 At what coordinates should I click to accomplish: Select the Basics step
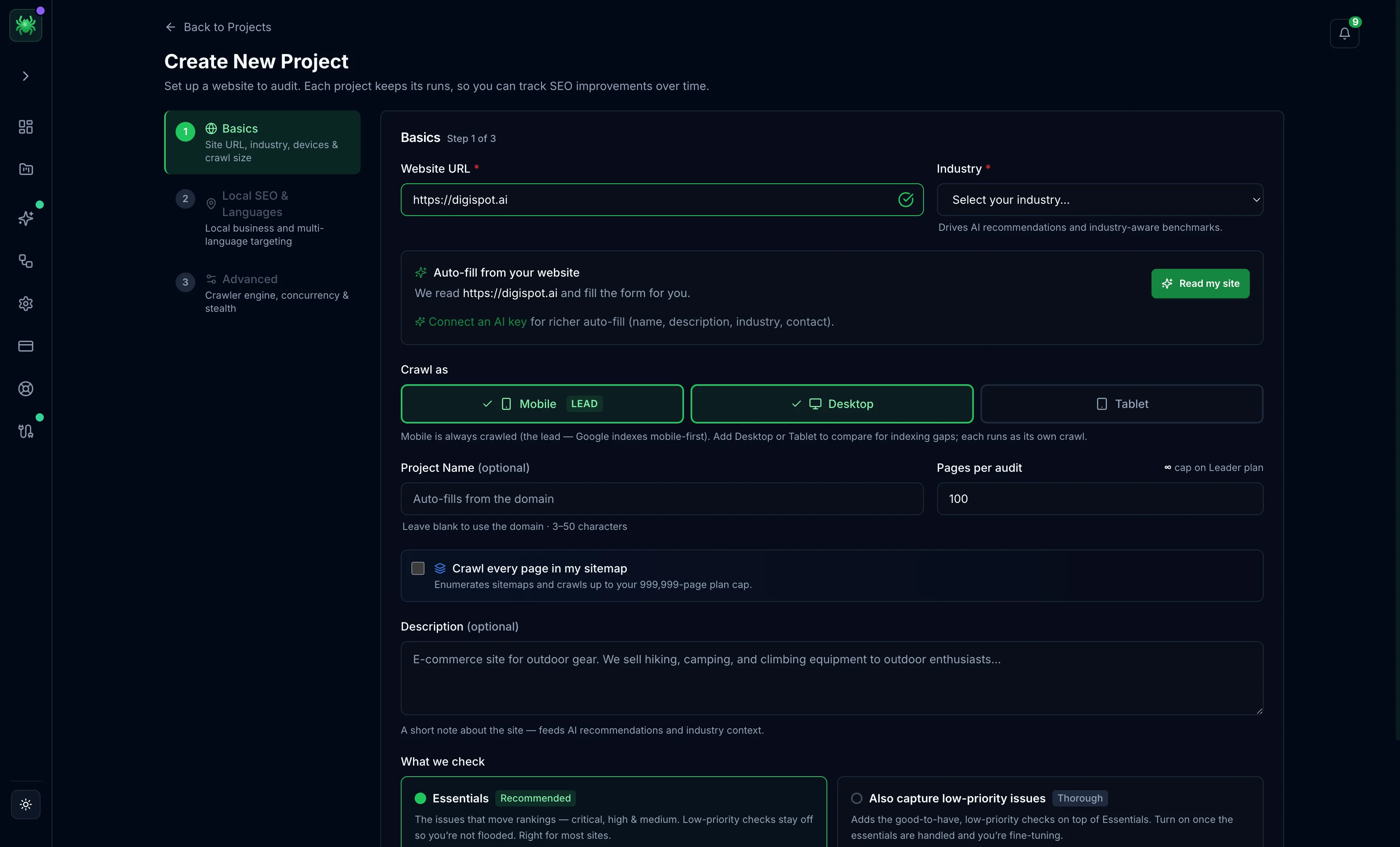pyautogui.click(x=262, y=142)
